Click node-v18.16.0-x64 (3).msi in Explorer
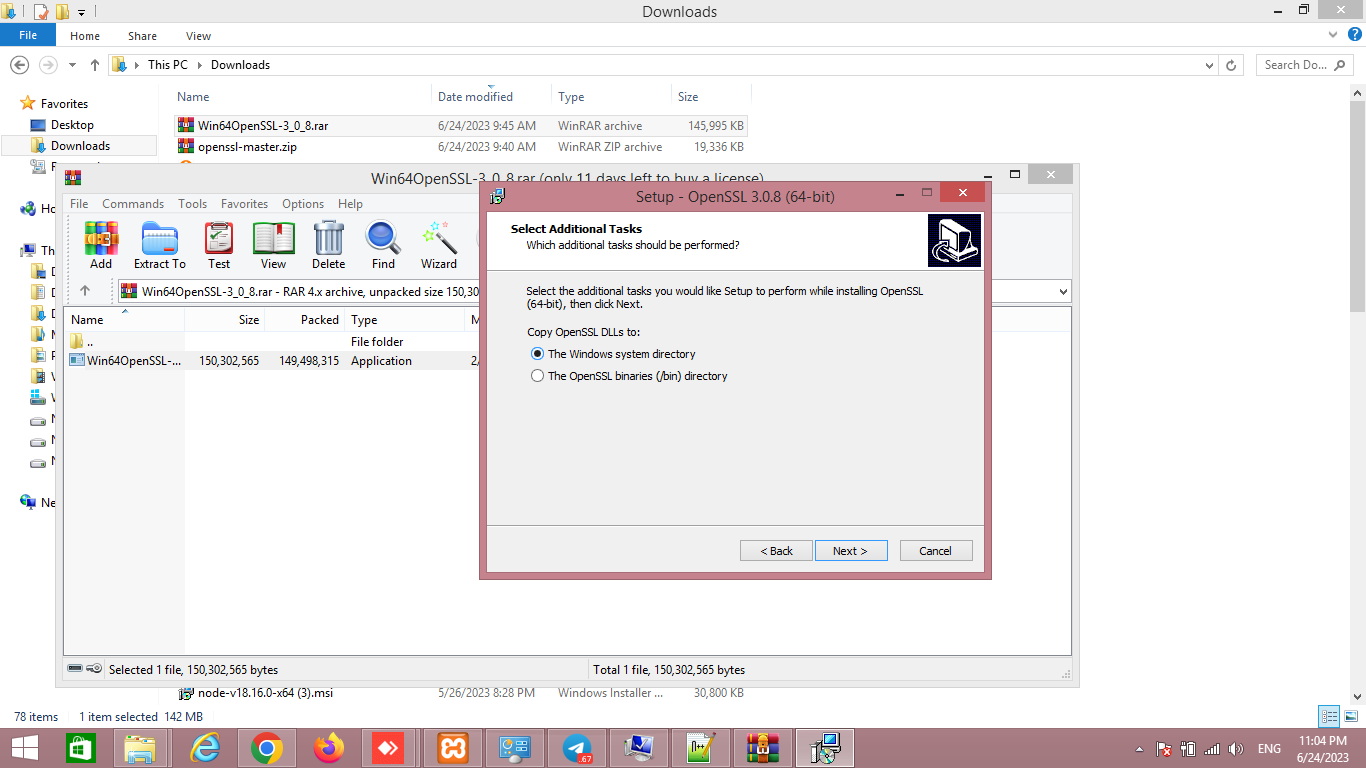This screenshot has width=1366, height=768. click(x=265, y=693)
